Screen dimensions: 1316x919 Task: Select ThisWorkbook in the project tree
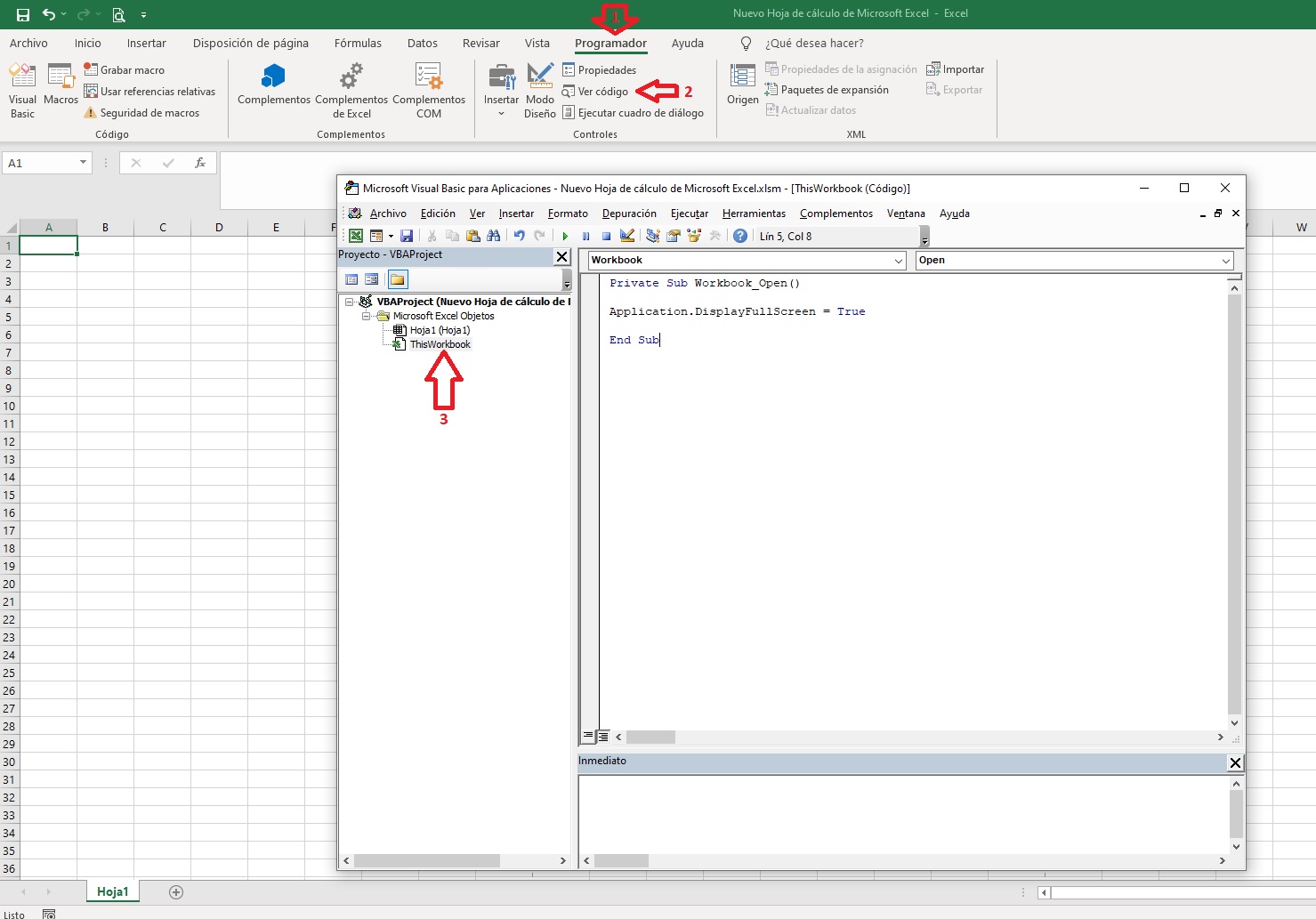440,344
